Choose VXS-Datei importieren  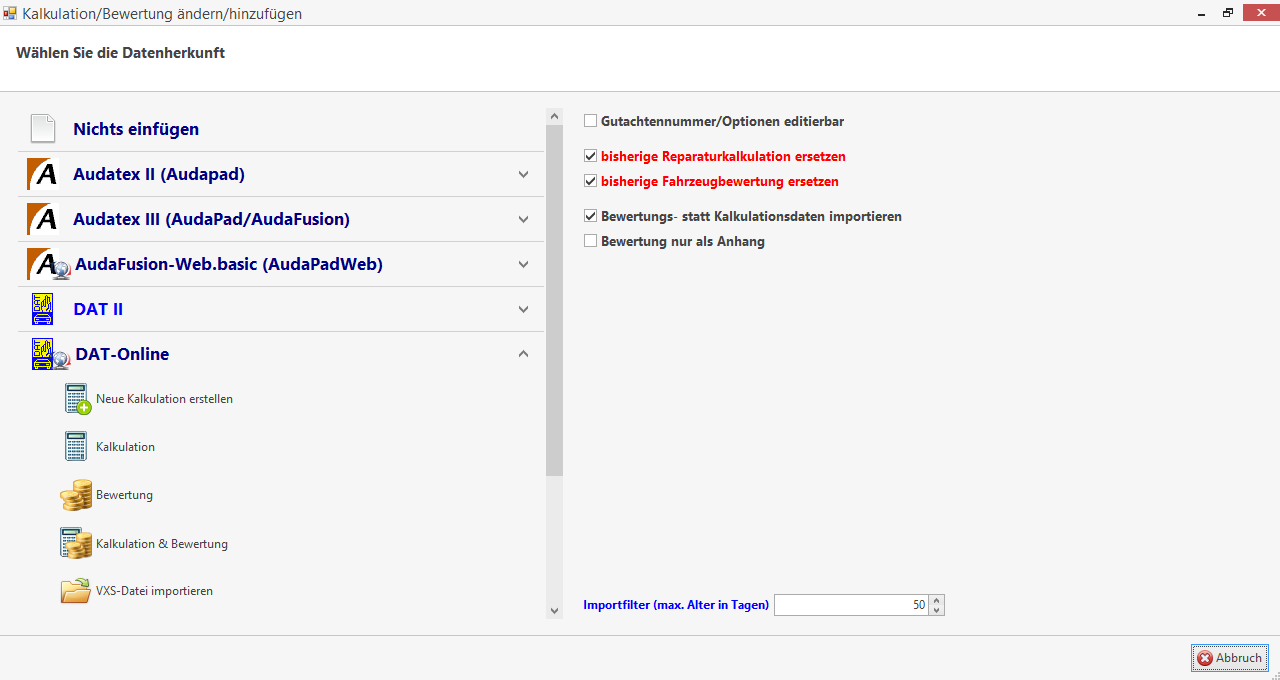154,591
